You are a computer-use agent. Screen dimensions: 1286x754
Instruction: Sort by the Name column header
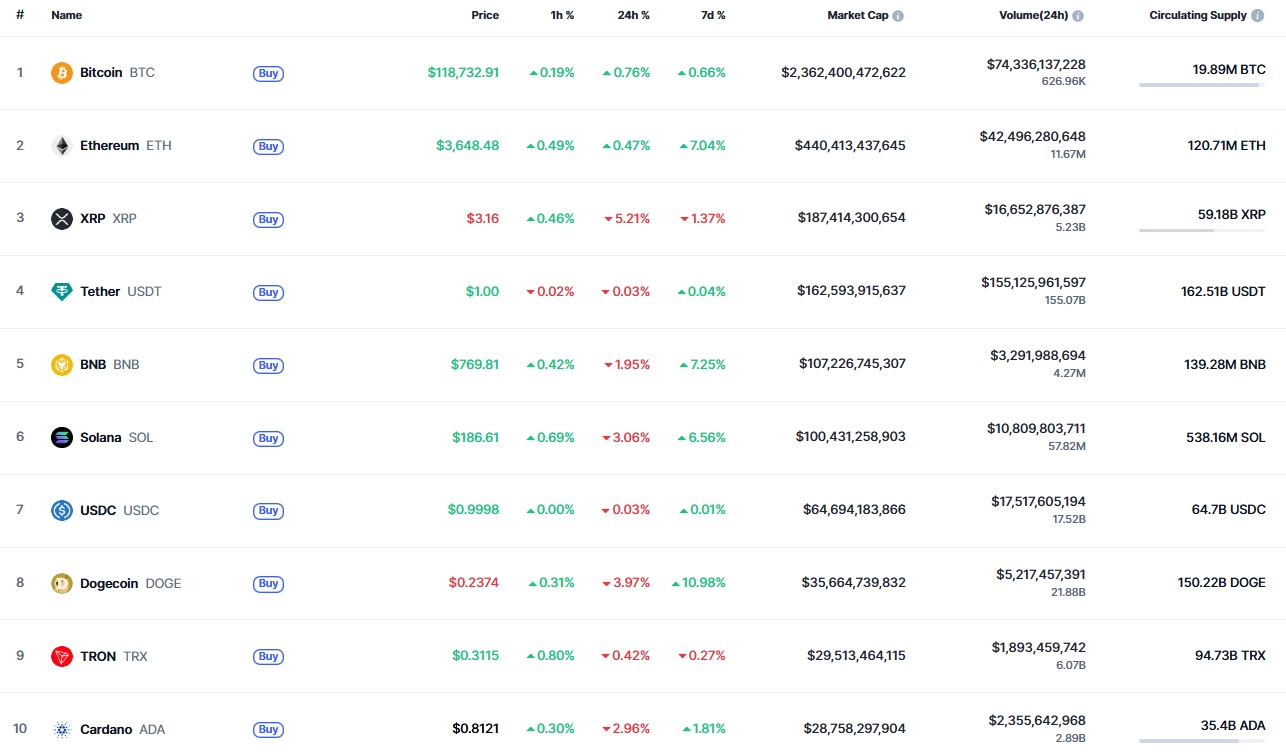[x=67, y=16]
